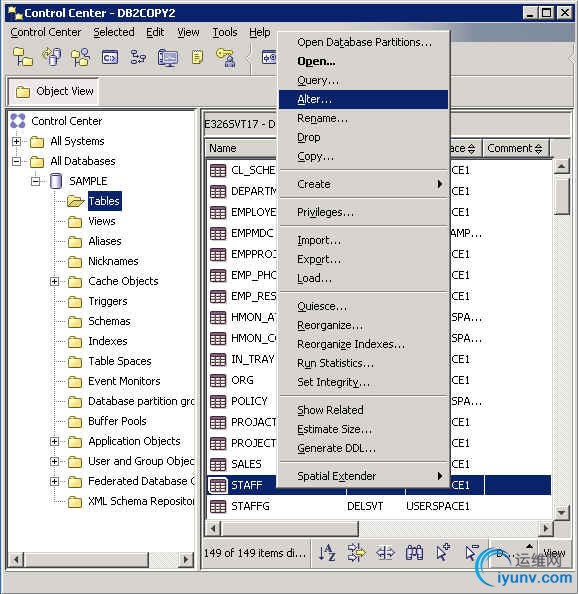The image size is (578, 594).
Task: Click the select all cursor icon
Action: coord(442,552)
